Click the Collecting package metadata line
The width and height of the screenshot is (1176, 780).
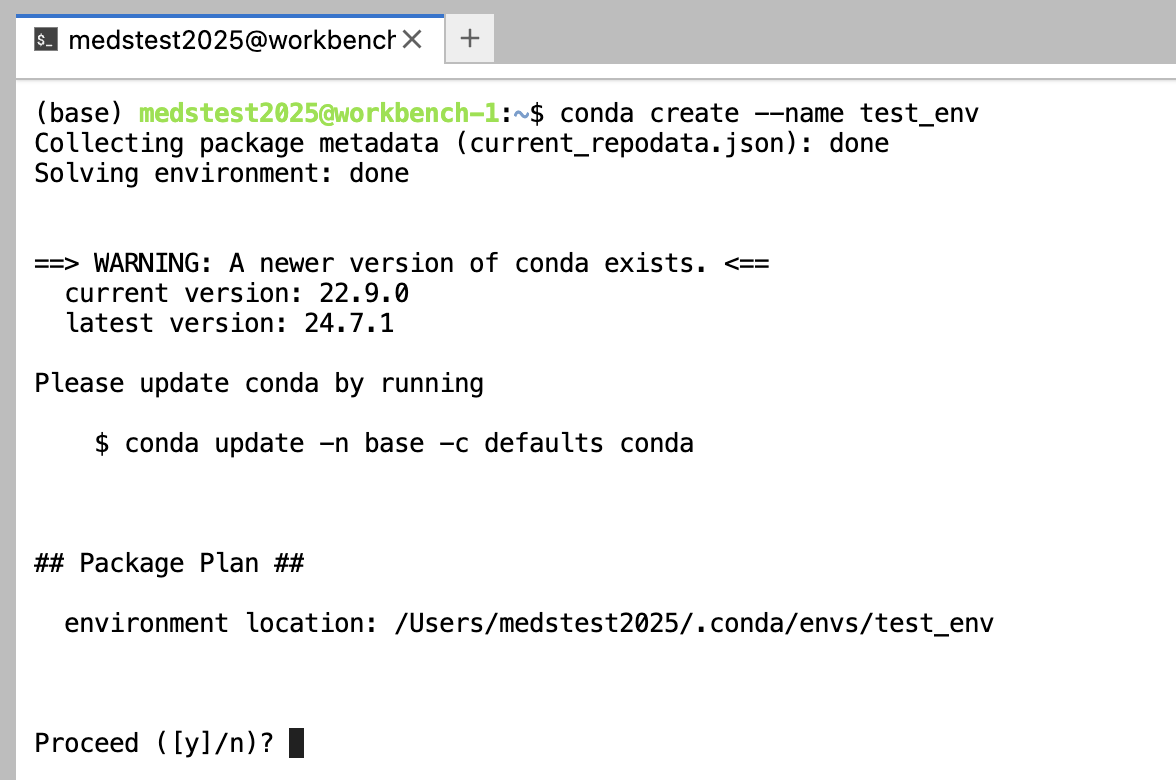click(x=461, y=143)
